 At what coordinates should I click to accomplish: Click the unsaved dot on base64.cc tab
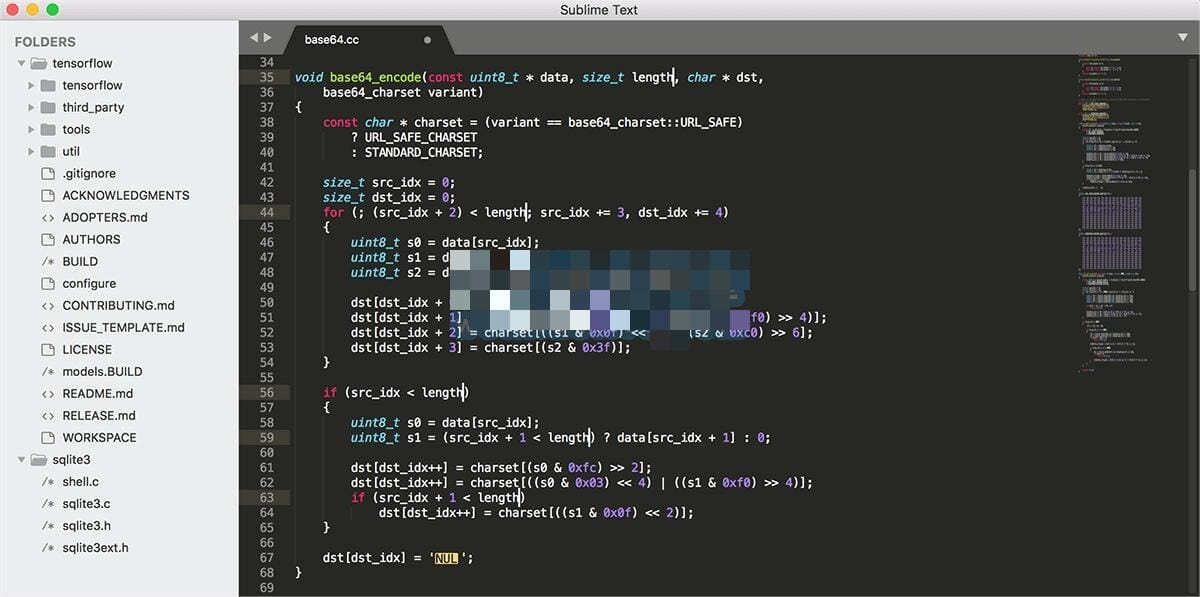point(428,40)
